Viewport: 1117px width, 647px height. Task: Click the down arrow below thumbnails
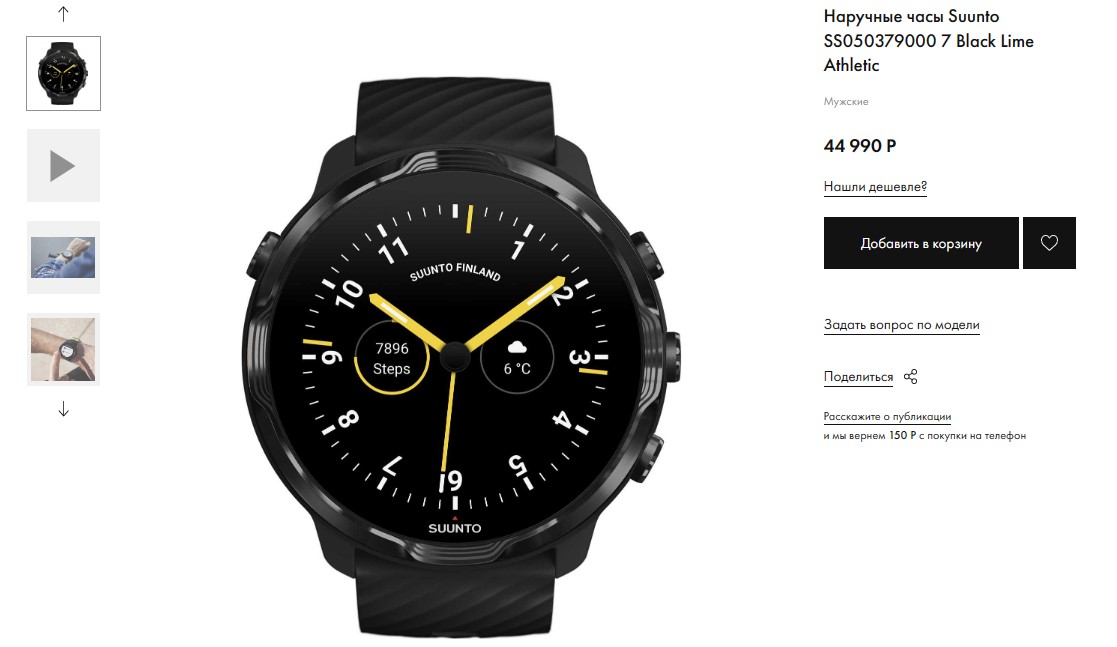click(x=63, y=409)
